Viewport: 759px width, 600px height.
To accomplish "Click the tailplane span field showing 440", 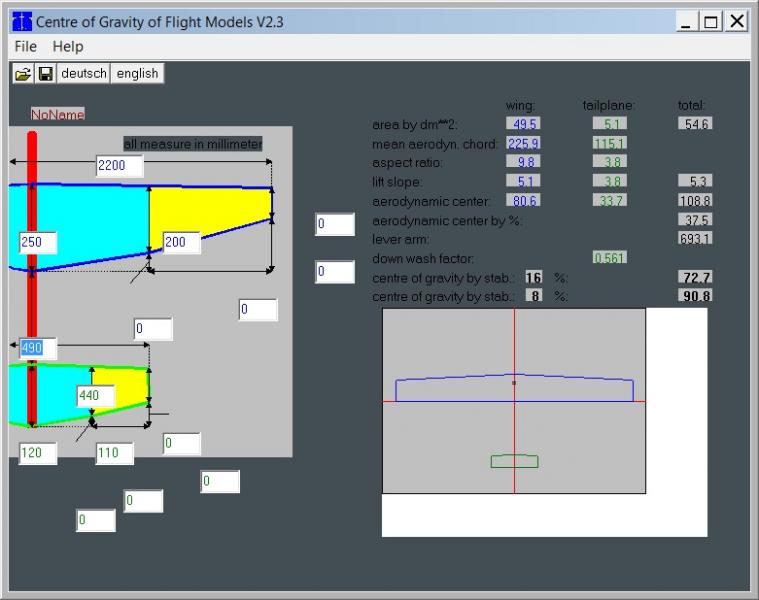I will click(x=95, y=396).
